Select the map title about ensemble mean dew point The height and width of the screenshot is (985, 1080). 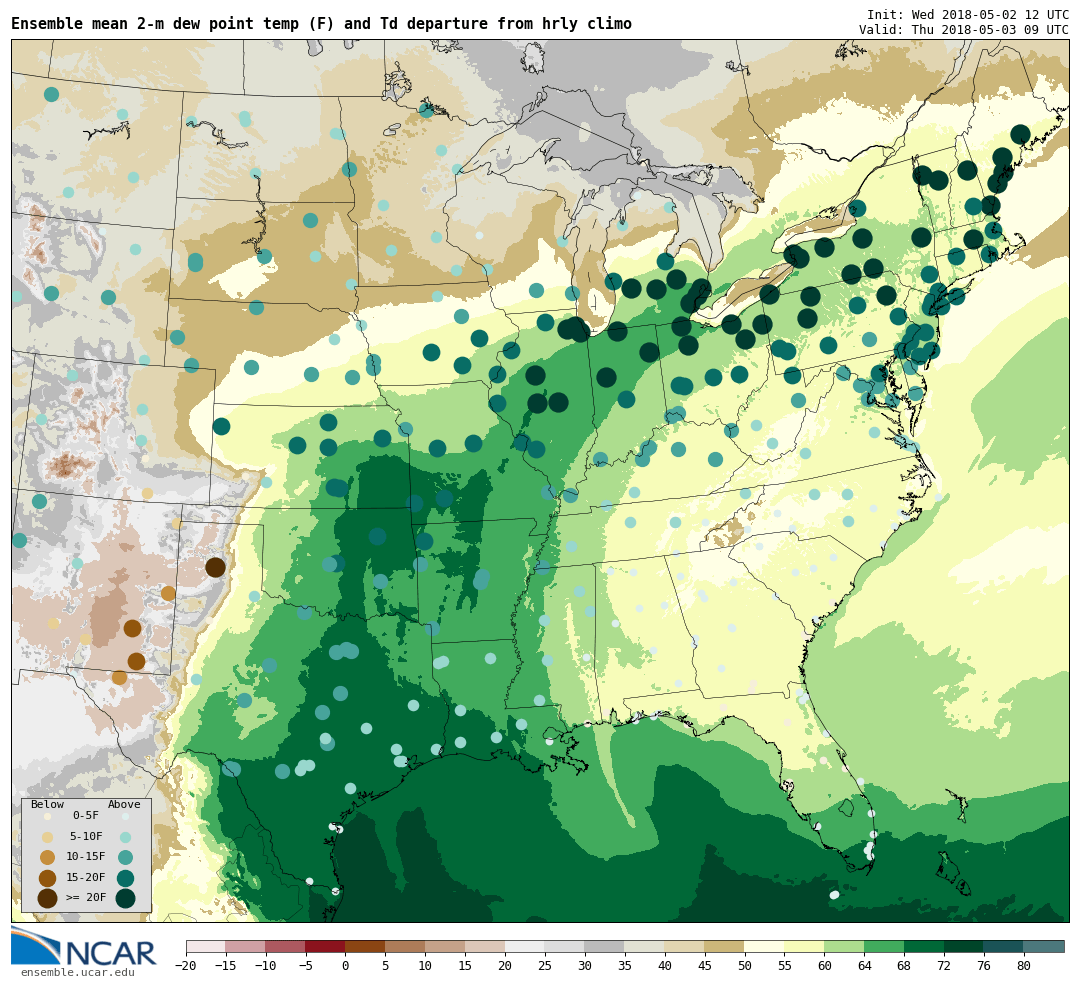(321, 24)
